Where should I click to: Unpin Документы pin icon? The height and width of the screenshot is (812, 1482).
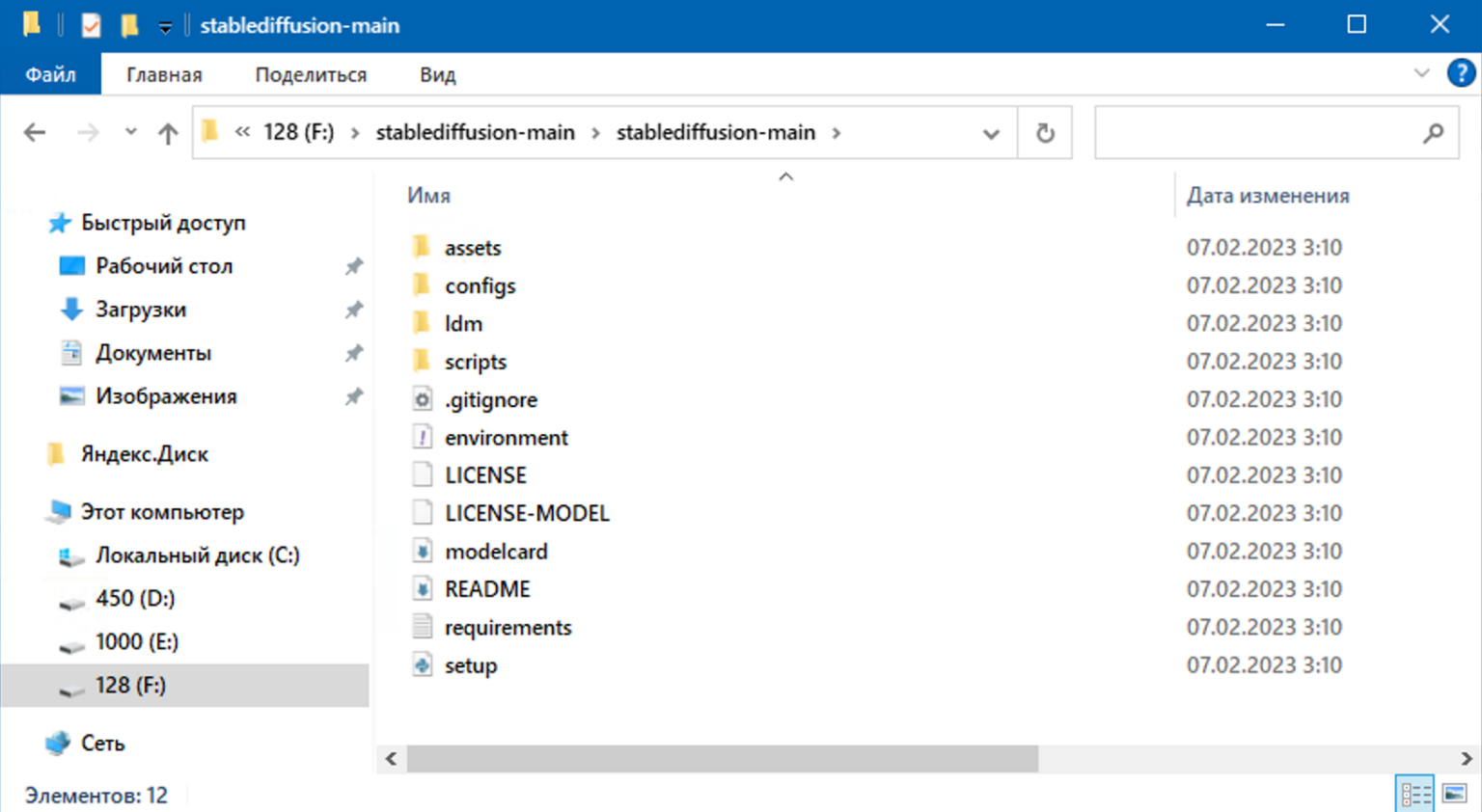click(x=354, y=353)
